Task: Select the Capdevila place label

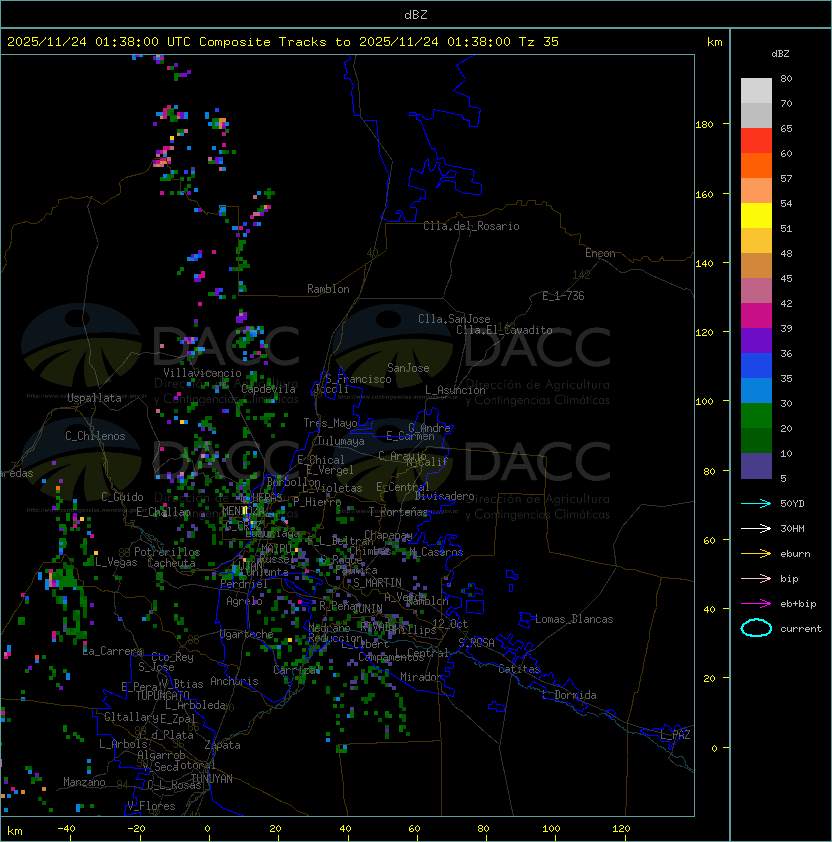Action: 269,389
